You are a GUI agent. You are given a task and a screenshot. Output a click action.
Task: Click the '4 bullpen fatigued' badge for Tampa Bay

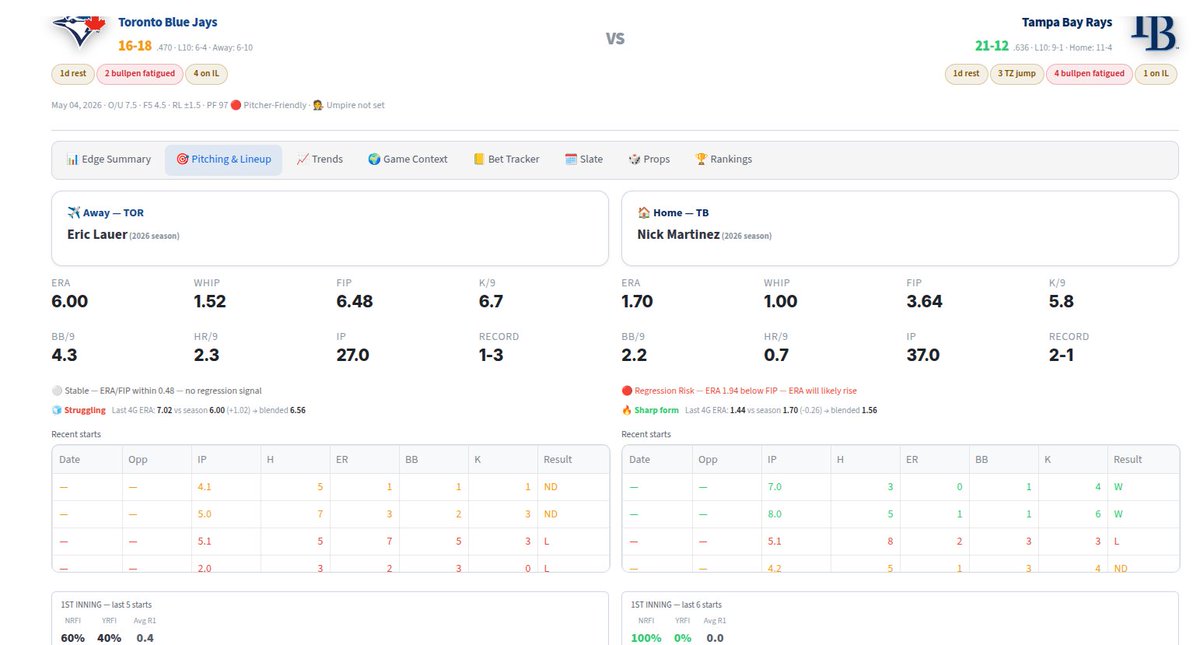click(x=1089, y=73)
